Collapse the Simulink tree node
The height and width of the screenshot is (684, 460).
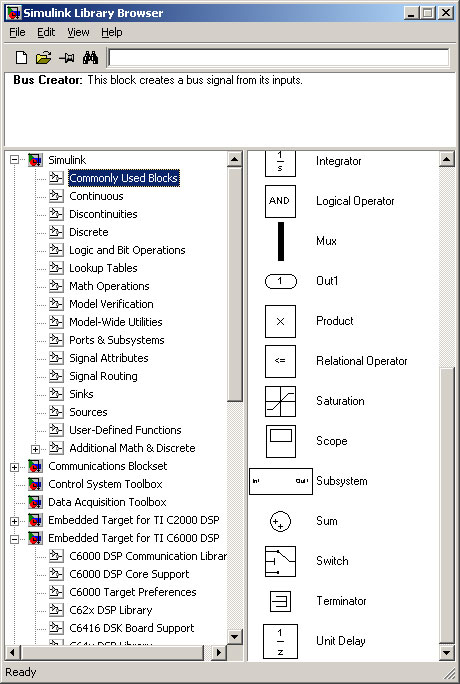pos(14,160)
